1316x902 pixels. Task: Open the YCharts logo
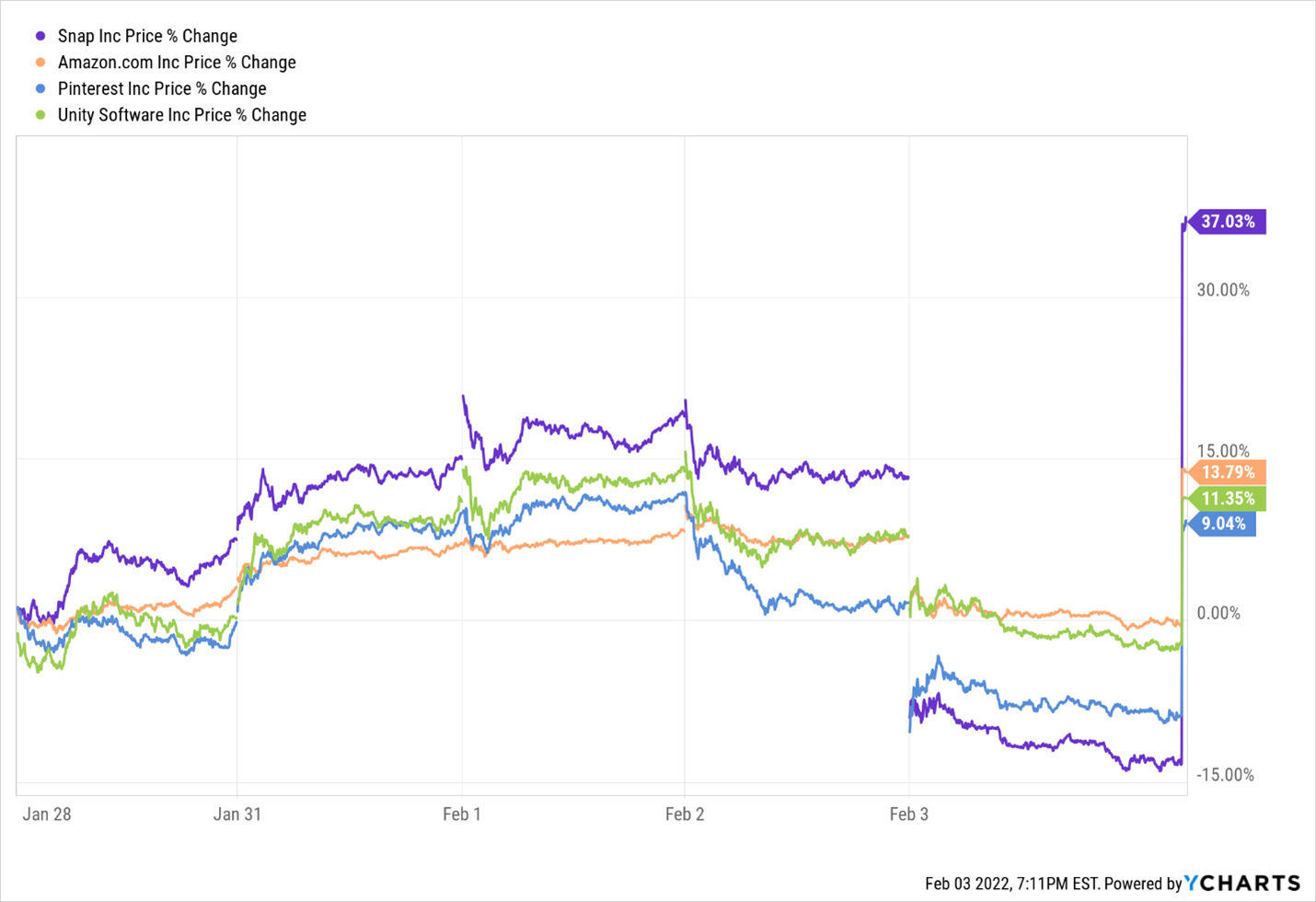pyautogui.click(x=1242, y=884)
